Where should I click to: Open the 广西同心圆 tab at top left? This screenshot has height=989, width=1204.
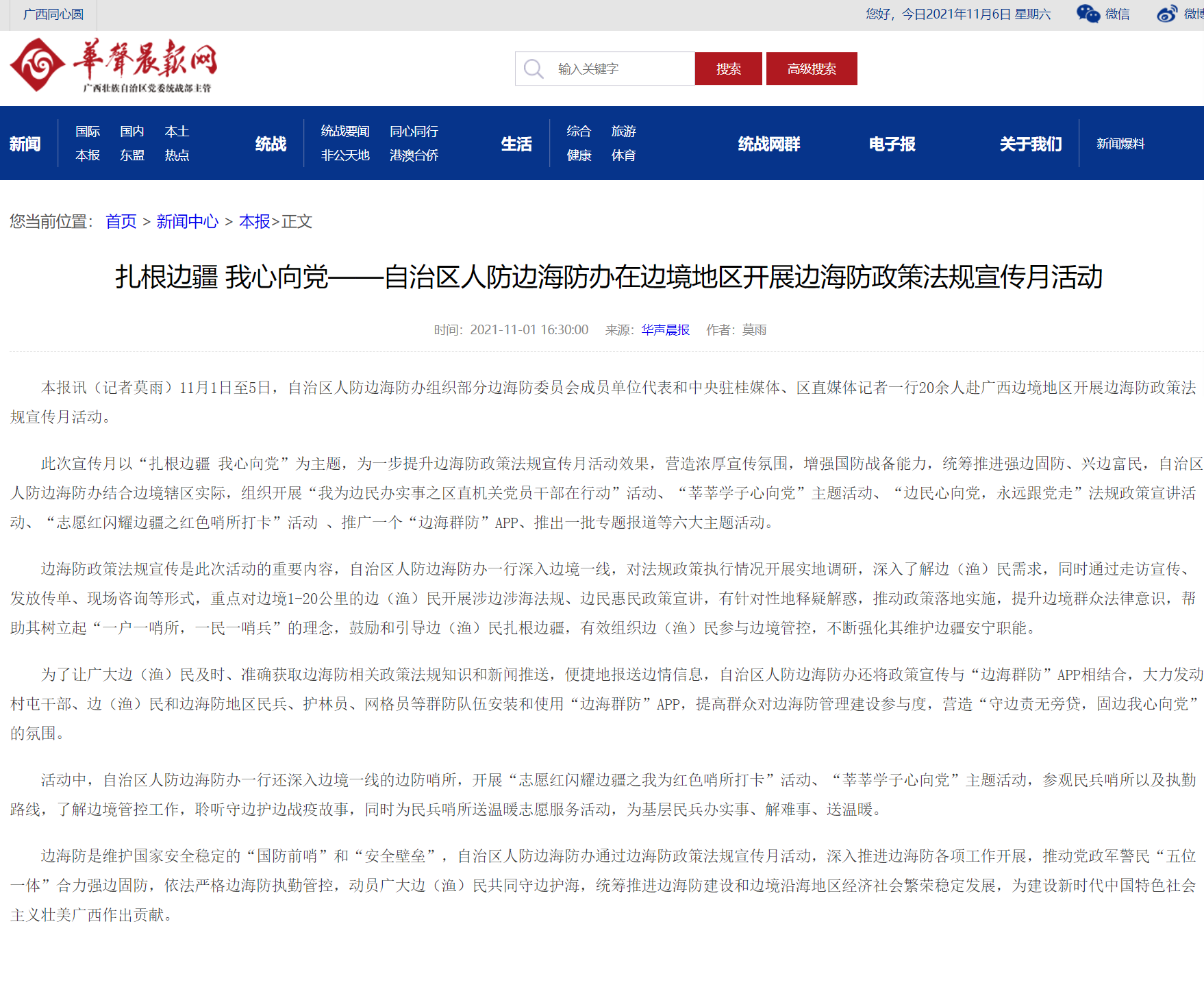pyautogui.click(x=53, y=14)
